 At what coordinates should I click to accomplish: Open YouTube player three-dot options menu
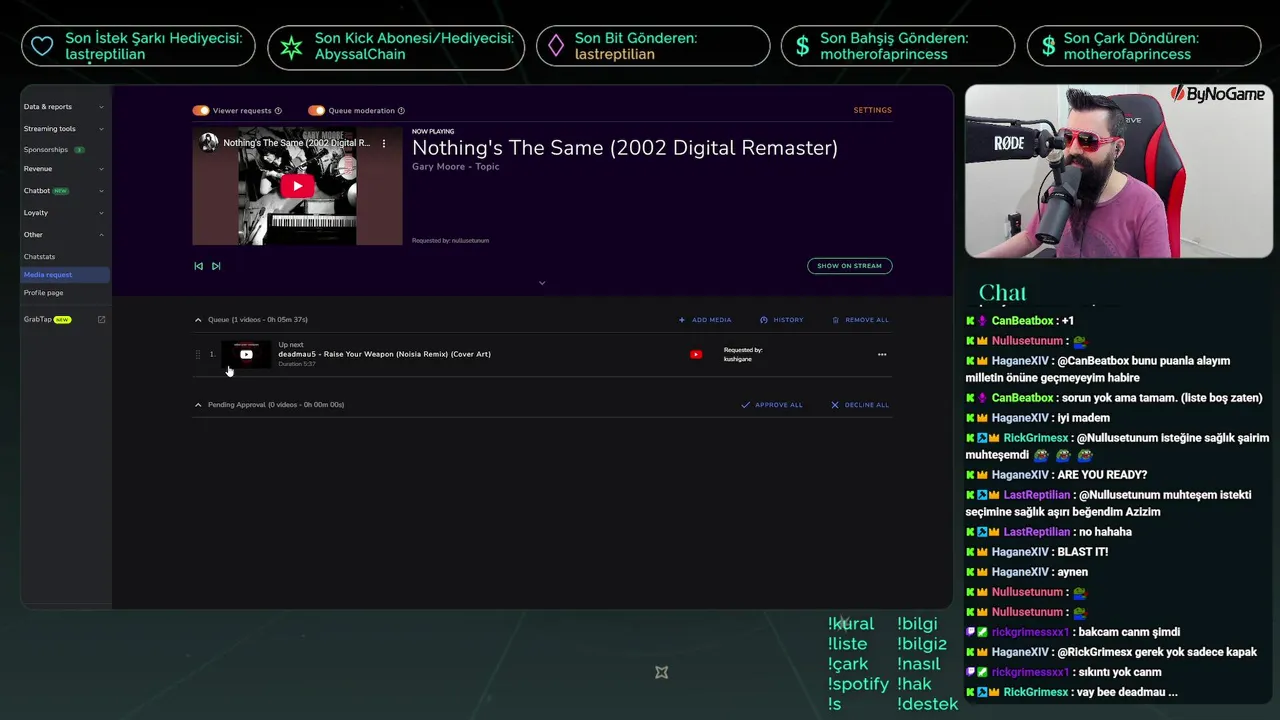tap(383, 143)
